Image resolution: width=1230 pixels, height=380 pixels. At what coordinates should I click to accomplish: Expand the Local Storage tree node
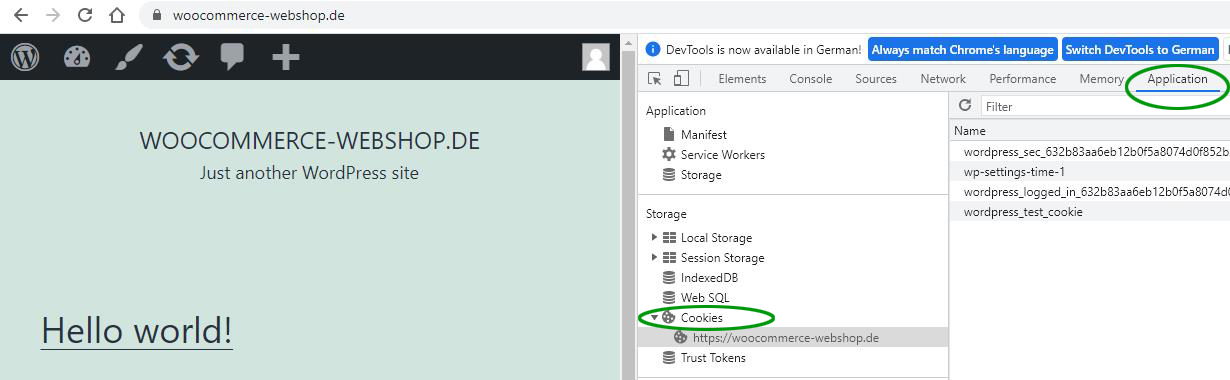654,238
